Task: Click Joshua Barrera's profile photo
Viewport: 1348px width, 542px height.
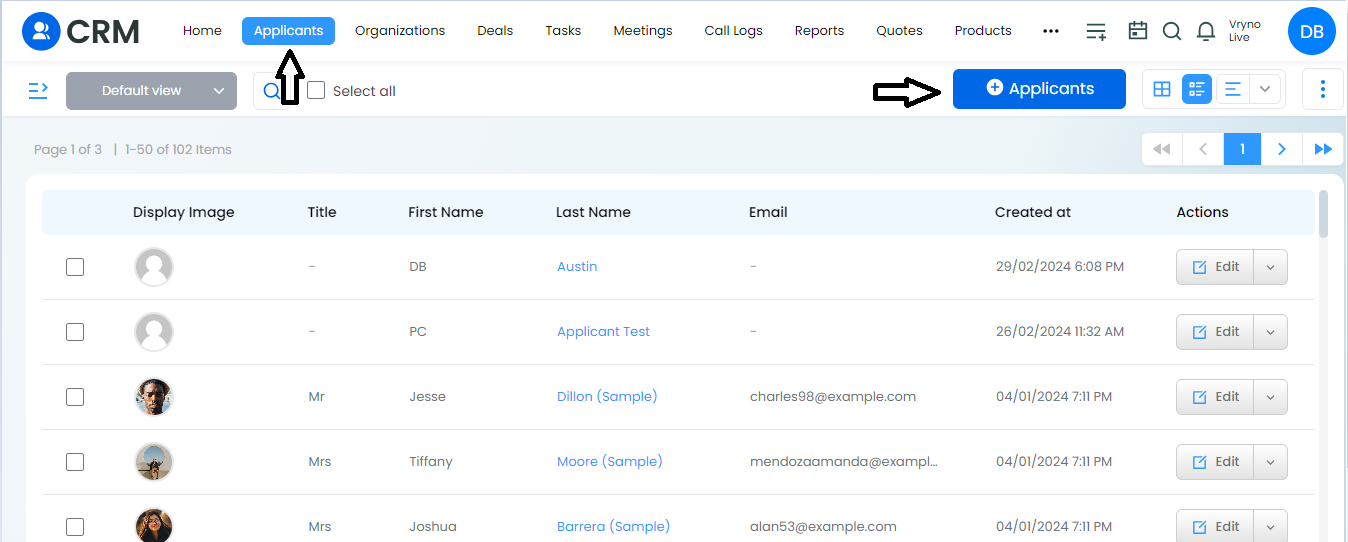Action: tap(154, 525)
